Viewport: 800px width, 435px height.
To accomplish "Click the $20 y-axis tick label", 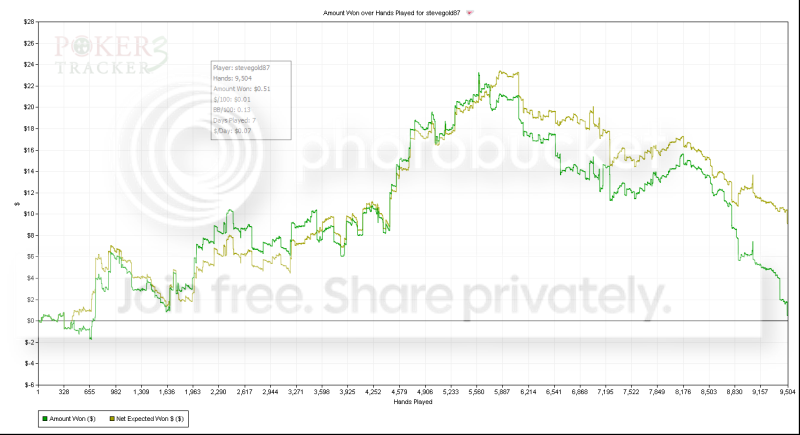I will point(29,107).
